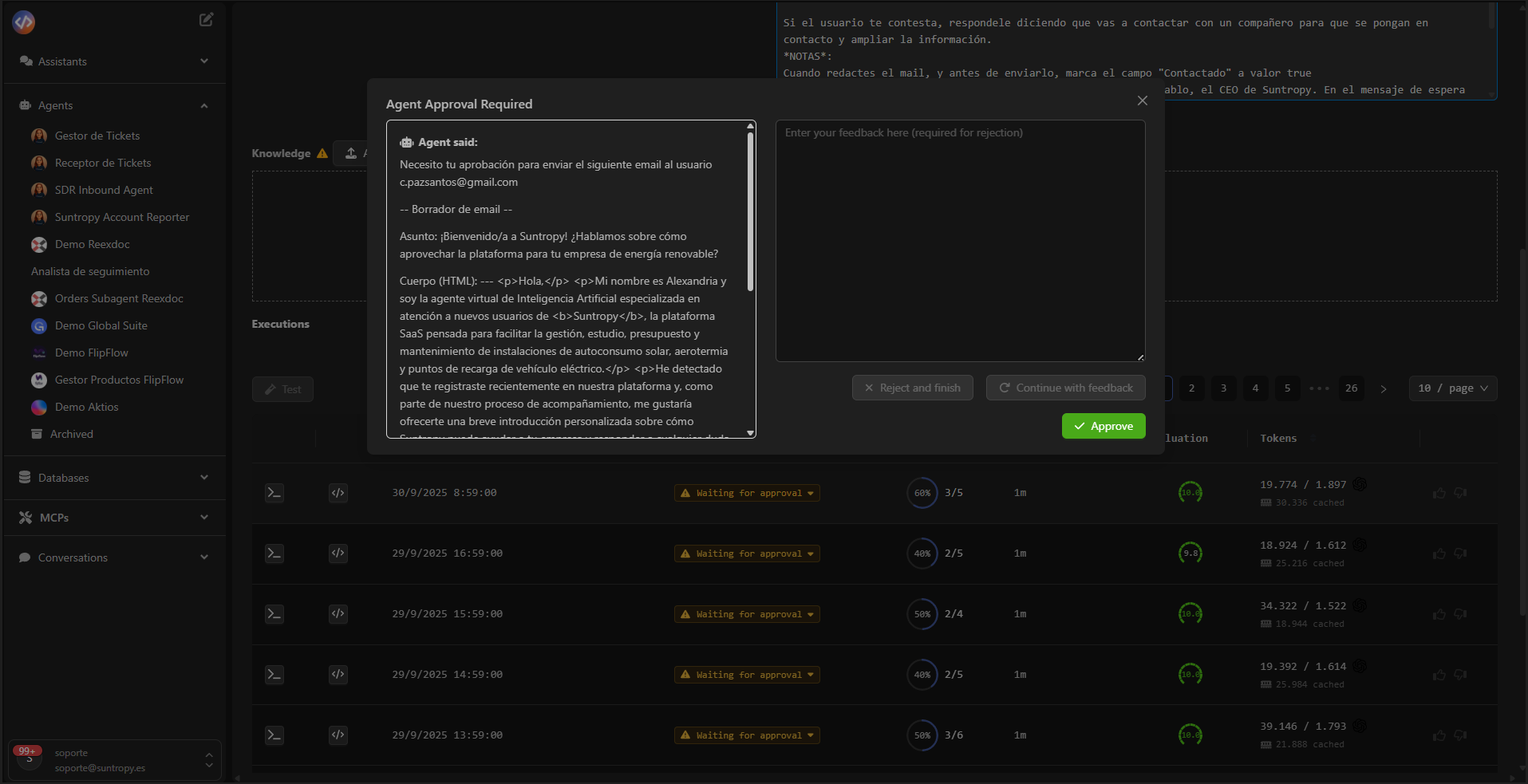Screen dimensions: 1528x784
Task: Go to executions page 3
Action: click(1223, 388)
